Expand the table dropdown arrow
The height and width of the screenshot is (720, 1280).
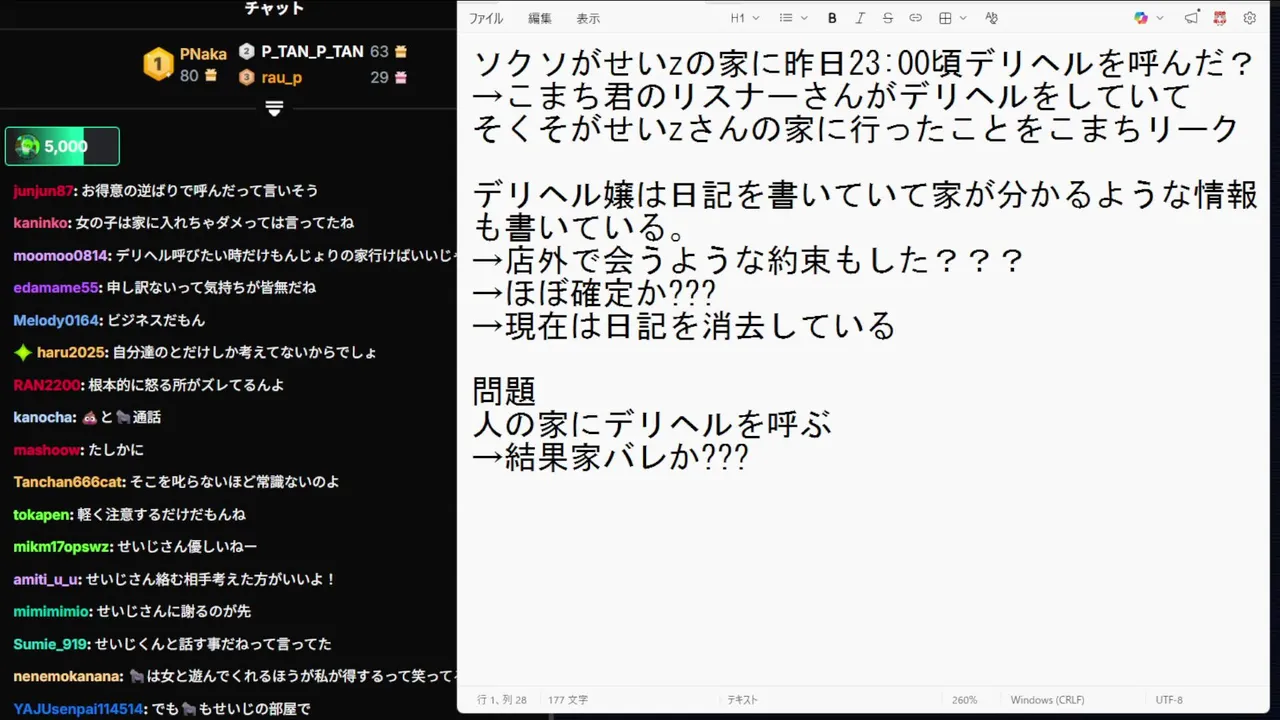tap(963, 18)
